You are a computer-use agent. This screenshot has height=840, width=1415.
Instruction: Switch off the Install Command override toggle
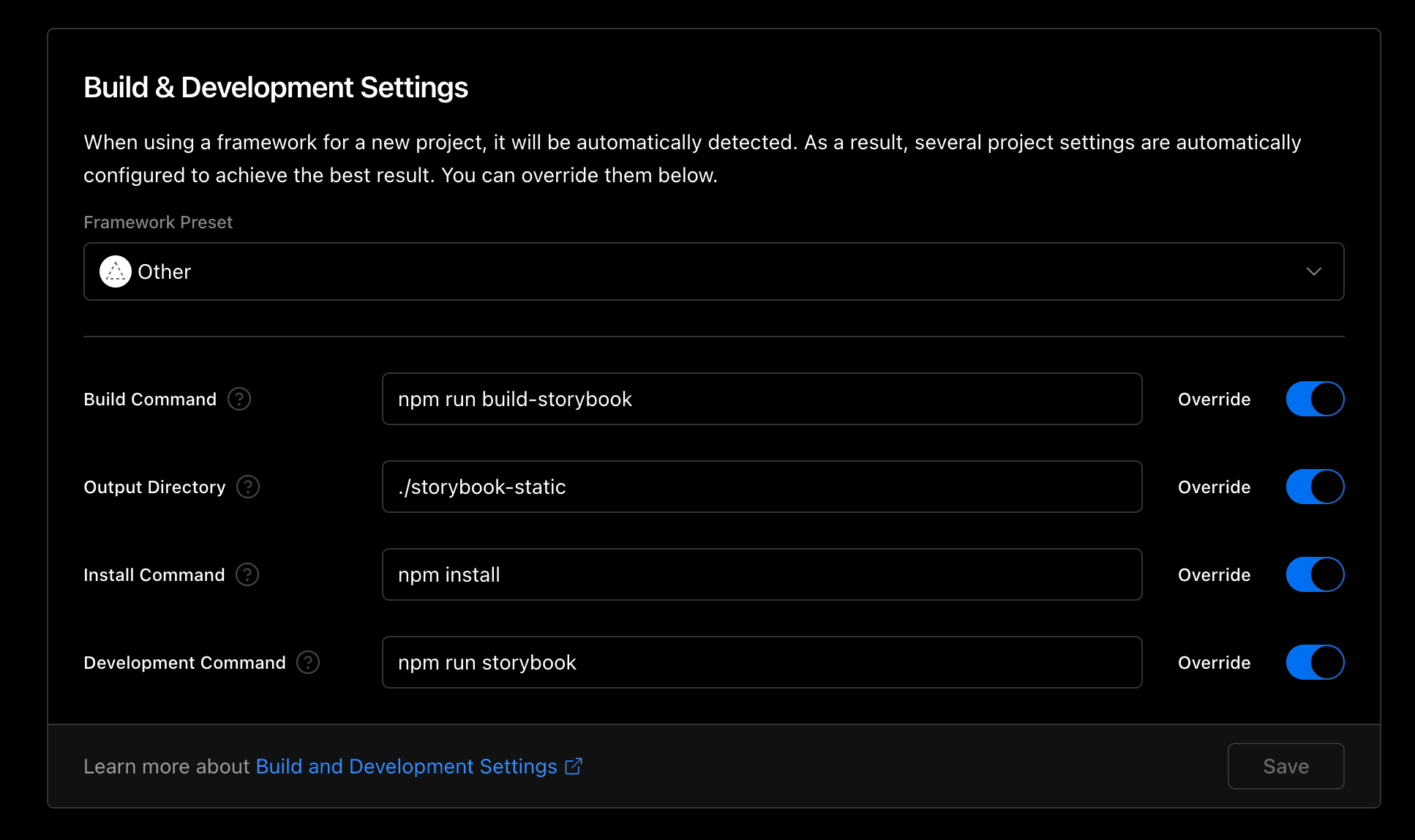coord(1315,574)
